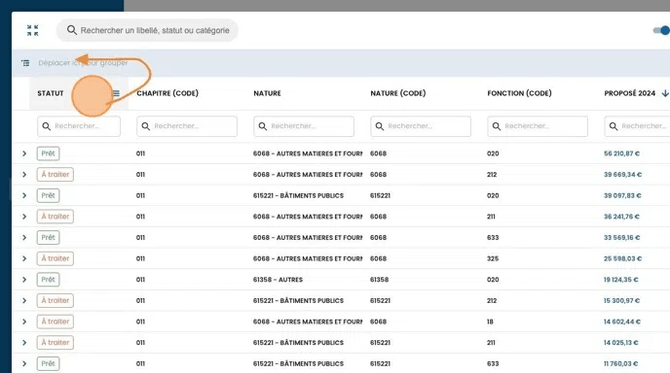Sort by the Nature column header

[x=267, y=93]
